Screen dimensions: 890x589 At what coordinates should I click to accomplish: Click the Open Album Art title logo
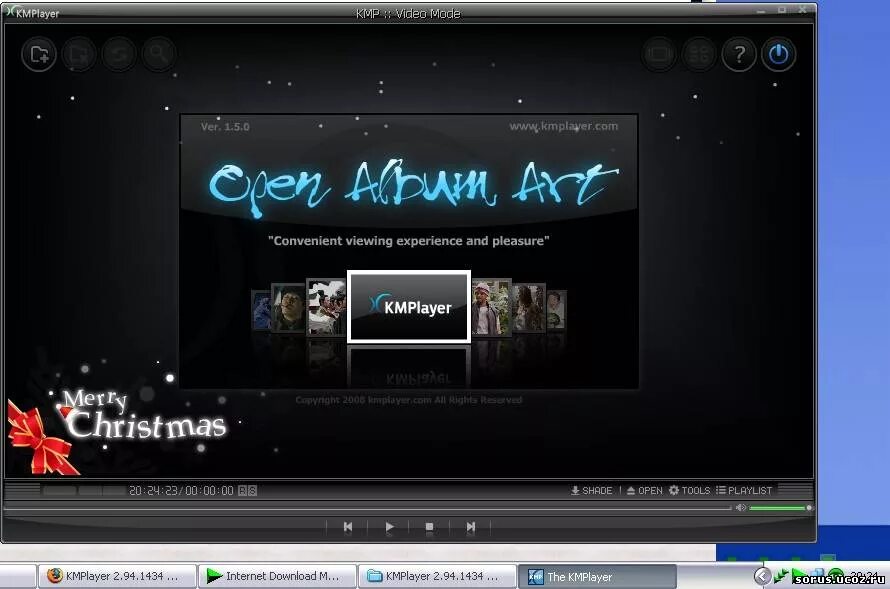click(413, 186)
